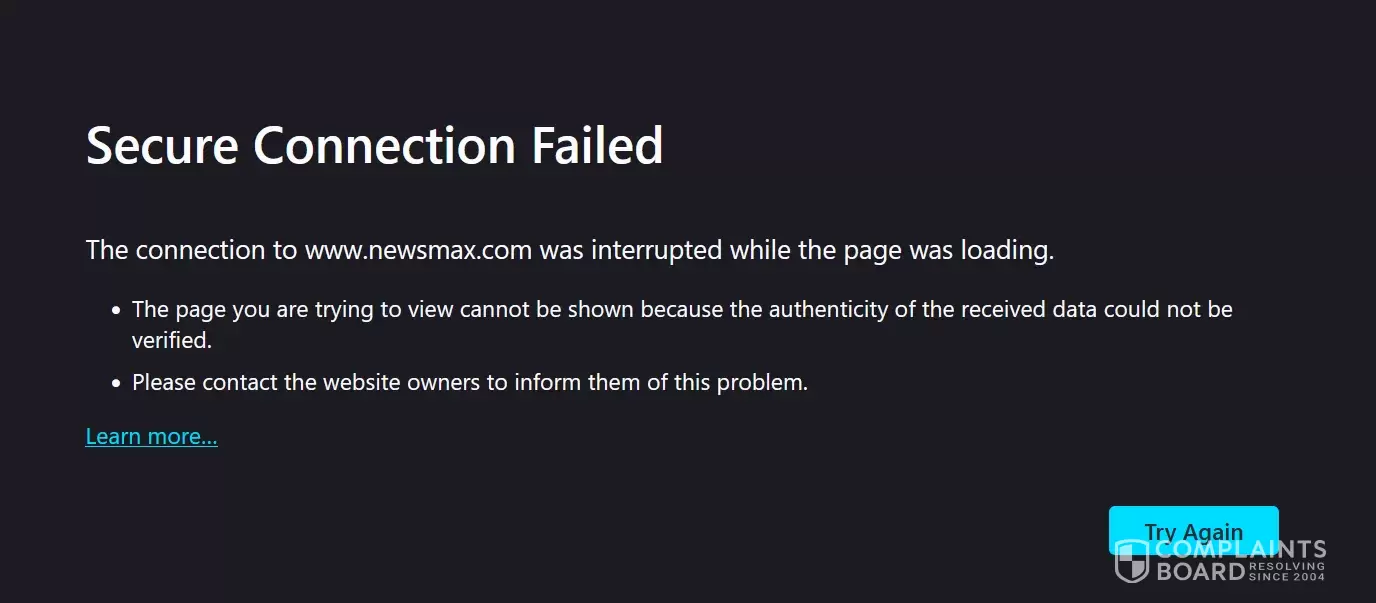Click the Secure Connection Failed heading
Image resolution: width=1376 pixels, height=603 pixels.
(x=375, y=145)
